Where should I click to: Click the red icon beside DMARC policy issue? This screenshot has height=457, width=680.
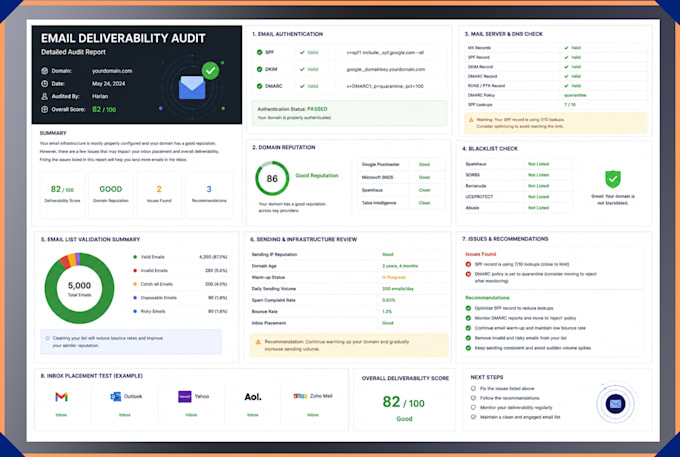[468, 274]
